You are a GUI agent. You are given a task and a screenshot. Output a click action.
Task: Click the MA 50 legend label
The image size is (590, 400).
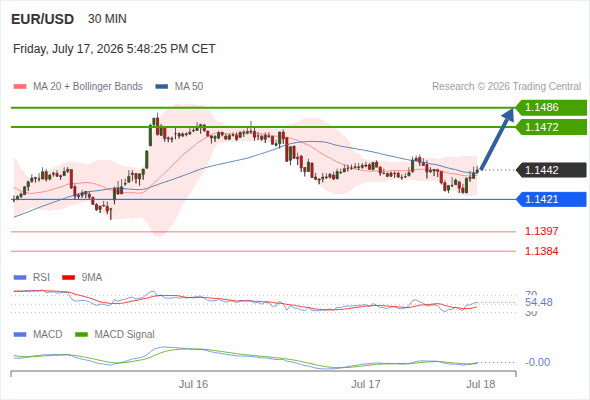coord(189,87)
